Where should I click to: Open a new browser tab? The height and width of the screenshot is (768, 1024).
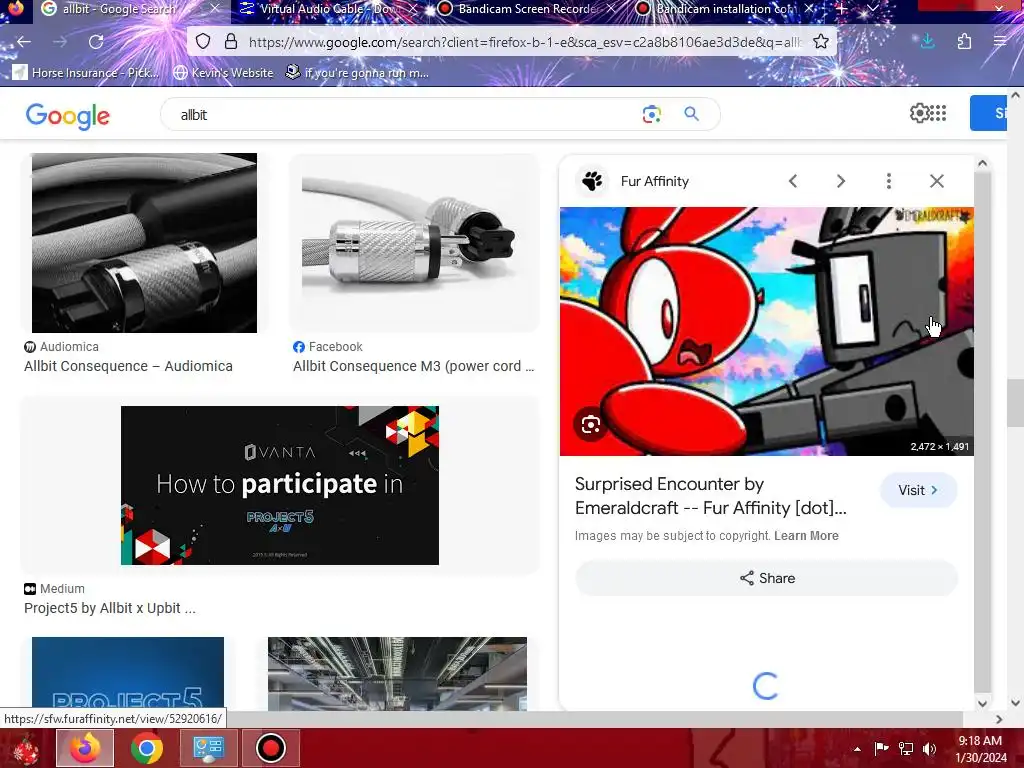[842, 8]
